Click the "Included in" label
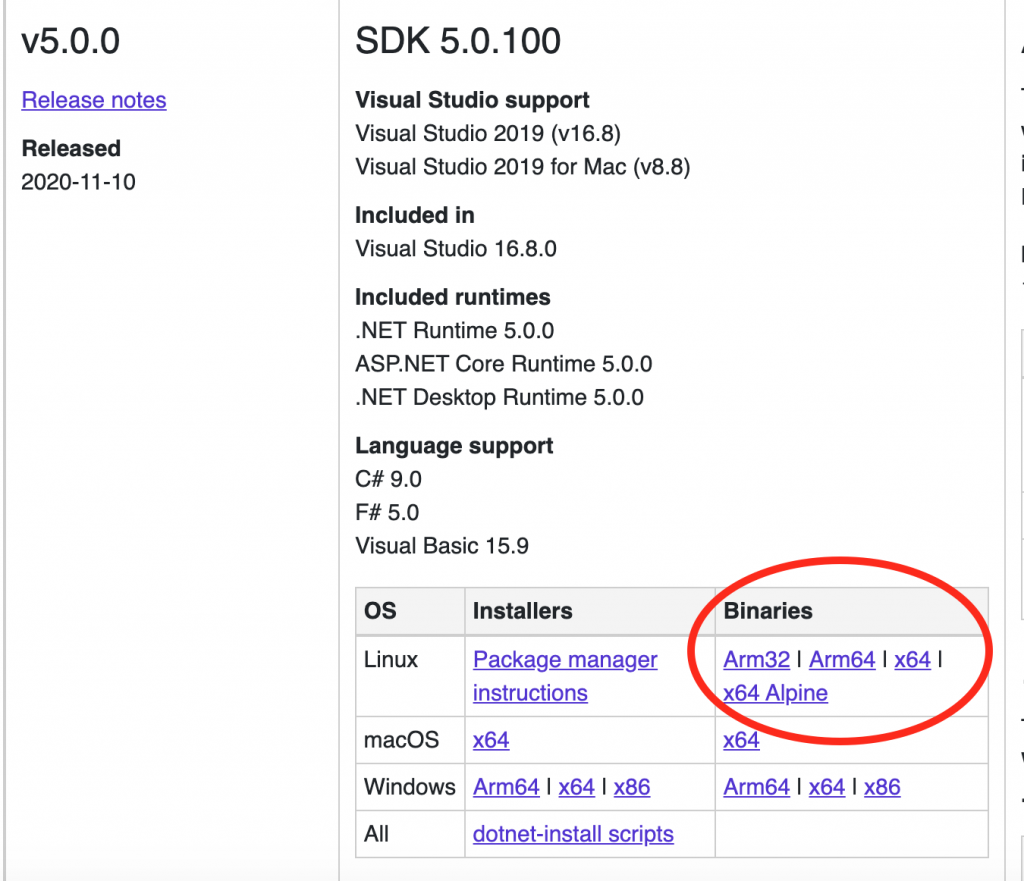The image size is (1024, 881). (415, 215)
